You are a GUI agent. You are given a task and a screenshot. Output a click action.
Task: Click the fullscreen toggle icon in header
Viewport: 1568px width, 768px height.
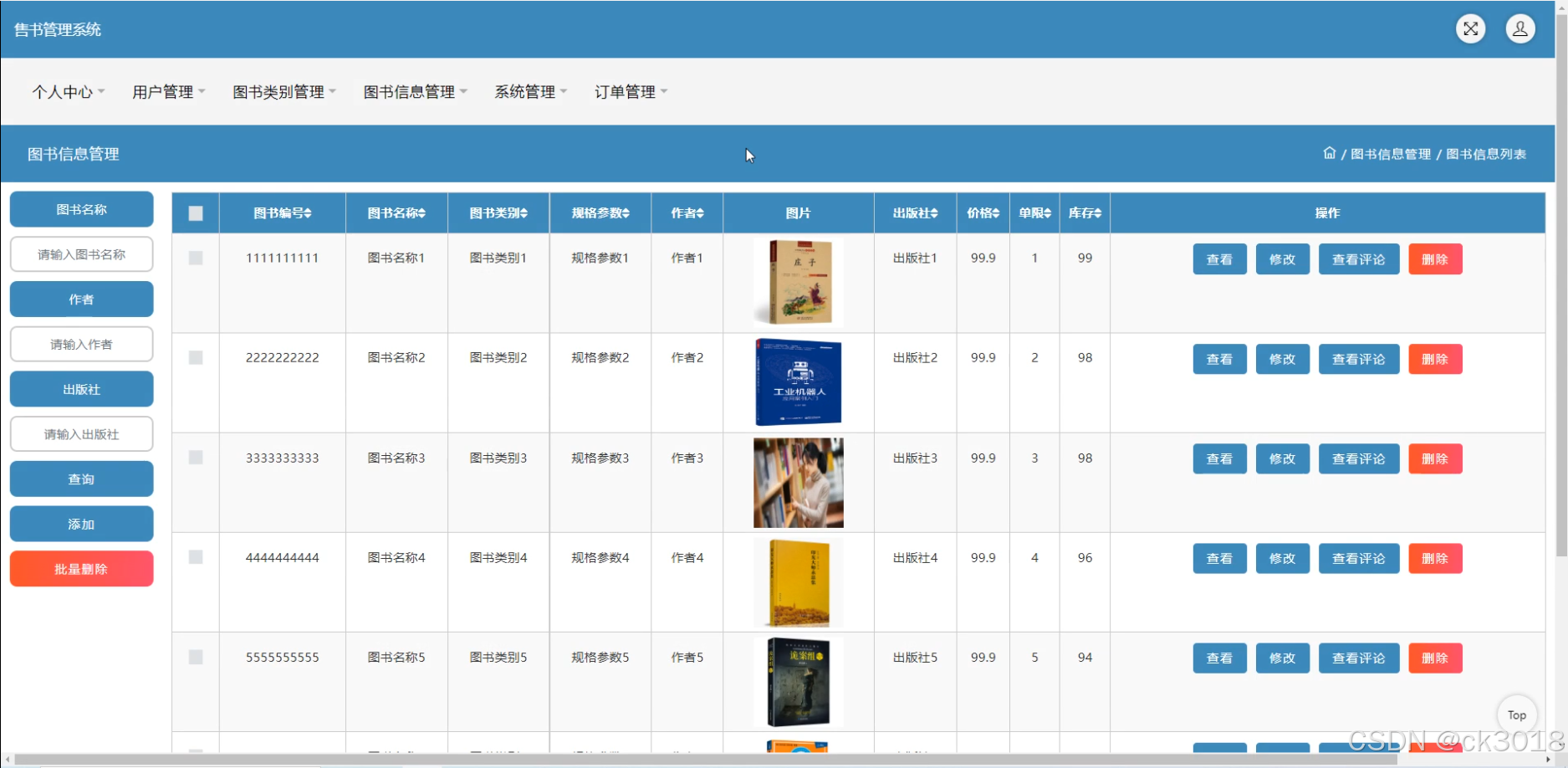(x=1470, y=29)
